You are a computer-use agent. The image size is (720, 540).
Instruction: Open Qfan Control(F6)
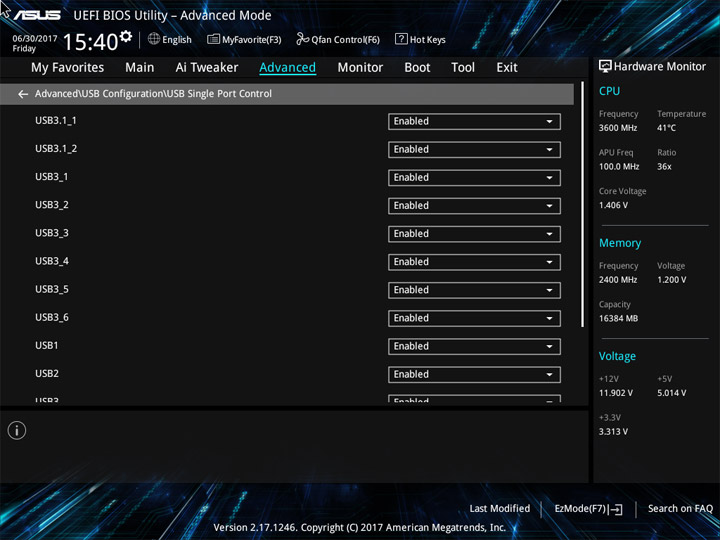338,39
